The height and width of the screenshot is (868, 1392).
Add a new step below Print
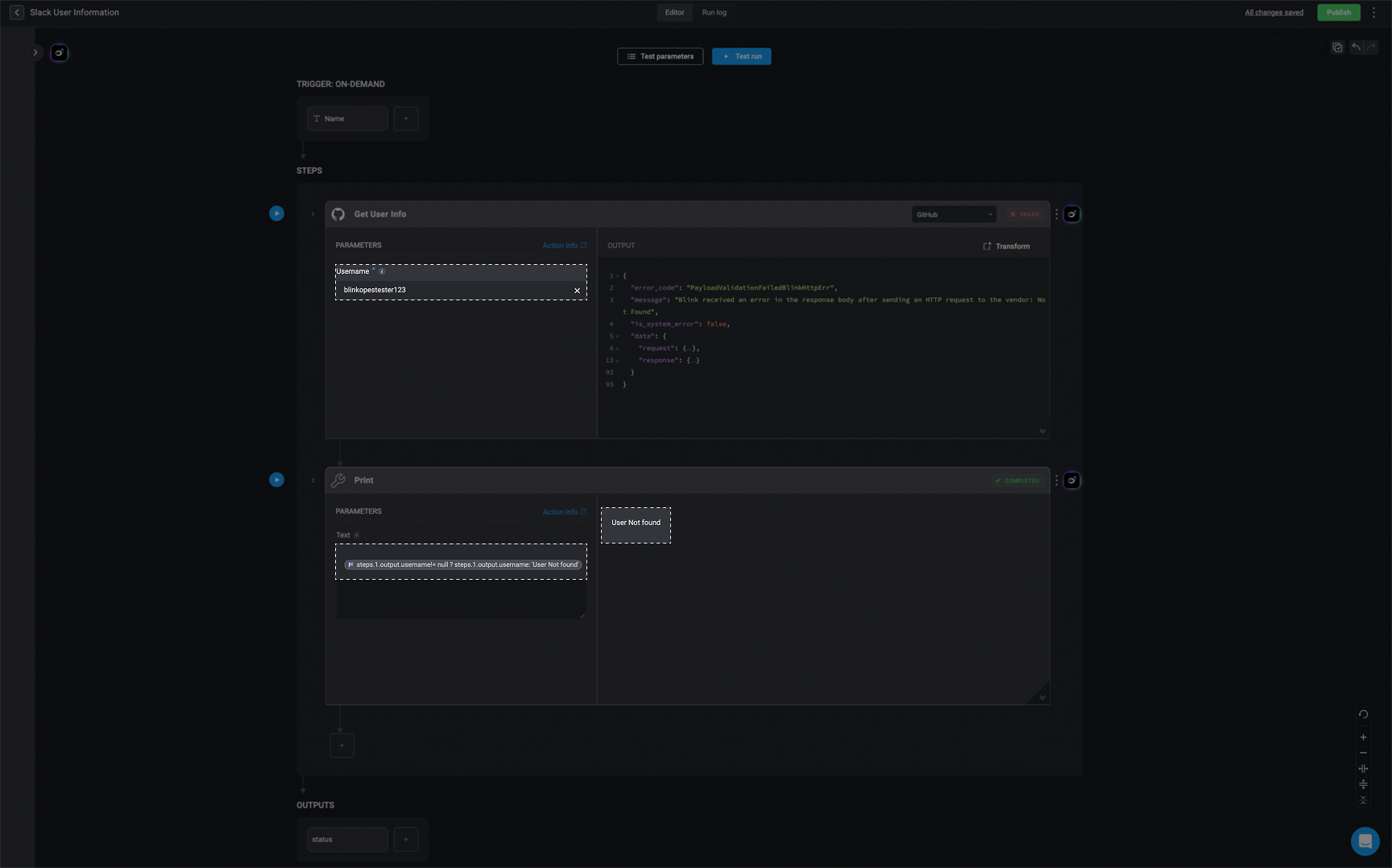[342, 745]
